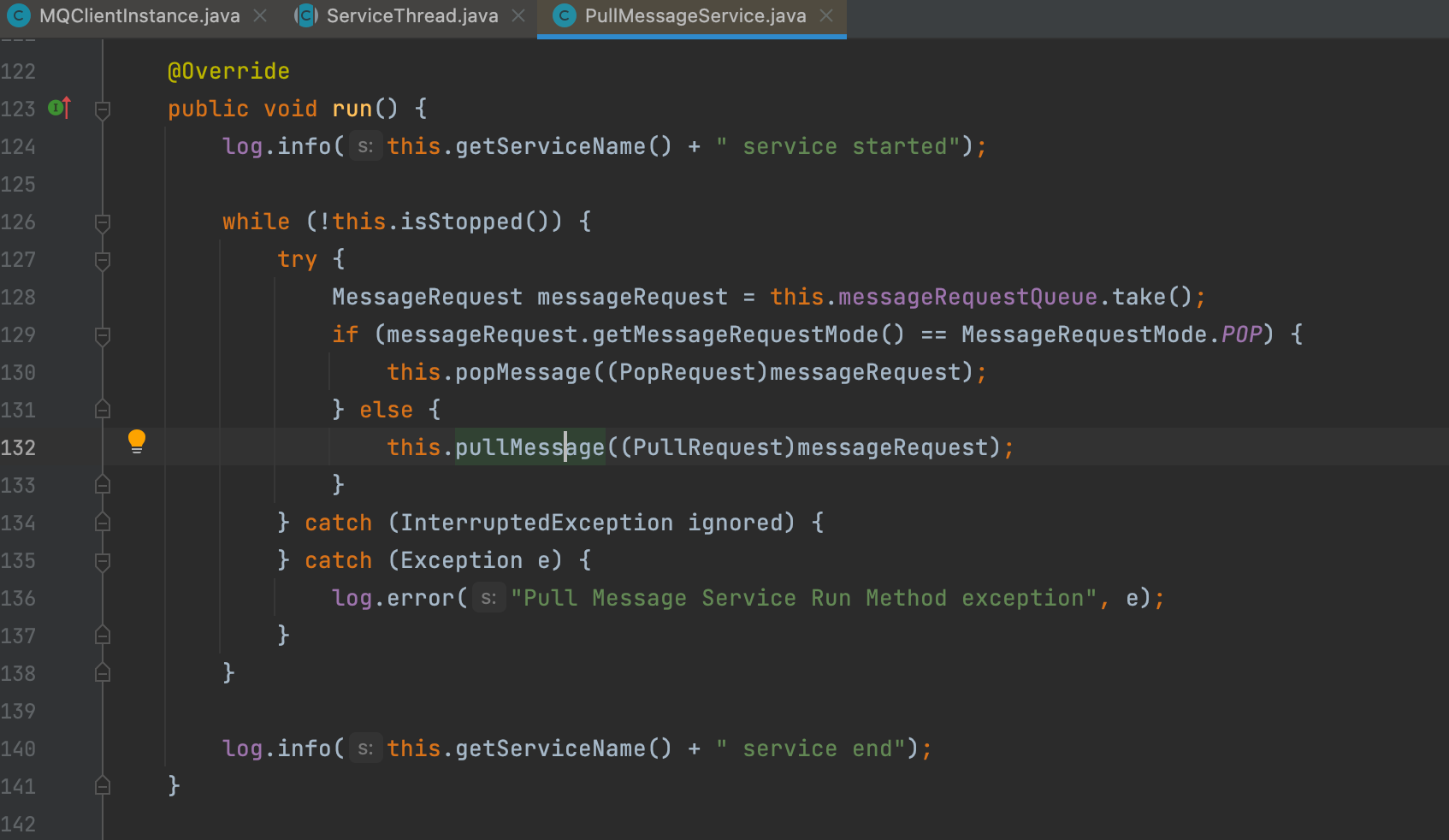Image resolution: width=1449 pixels, height=840 pixels.
Task: Collapse the InterruptedException catch fold on line 134
Action: pos(103,523)
